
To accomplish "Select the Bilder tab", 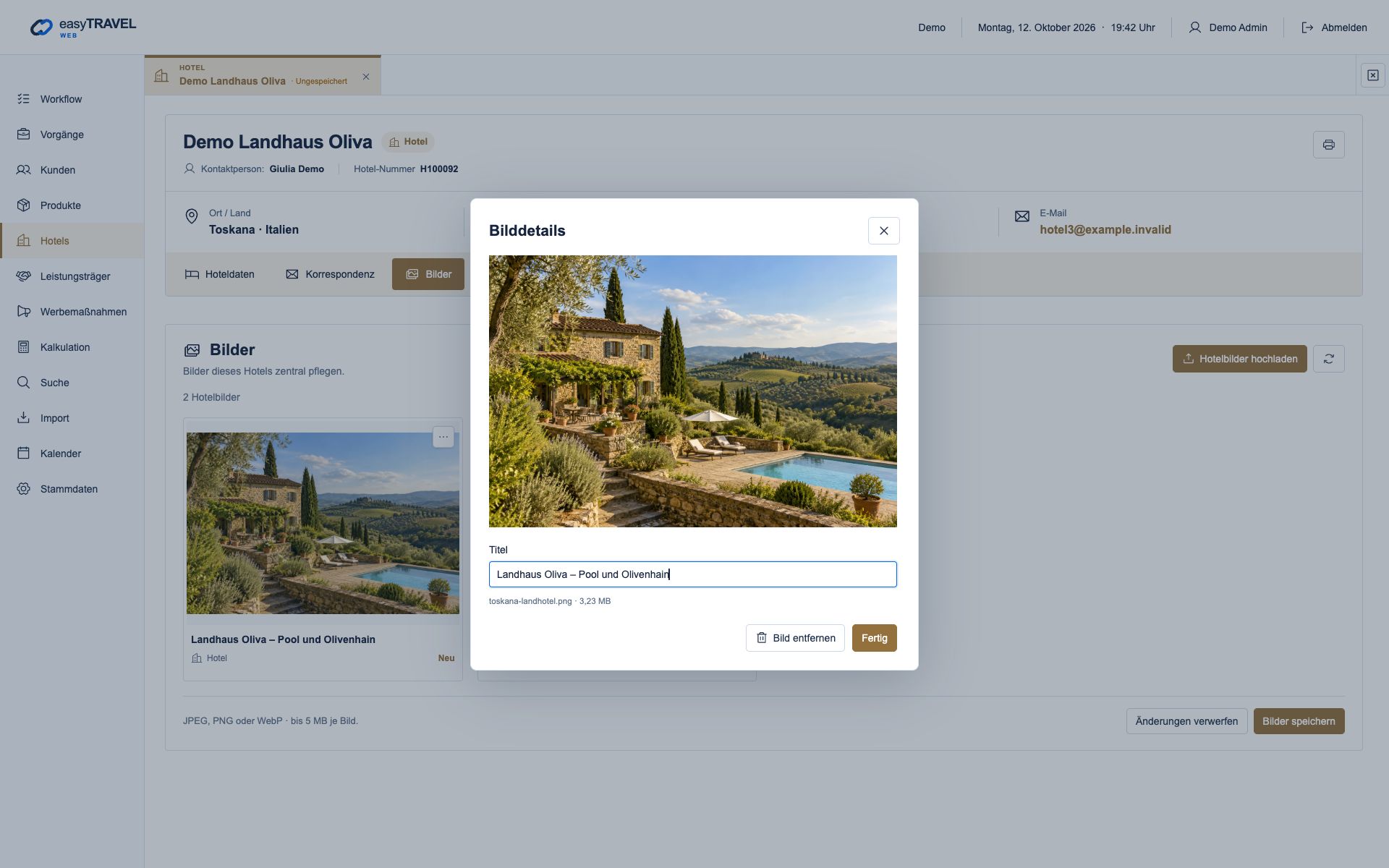I will click(x=428, y=274).
